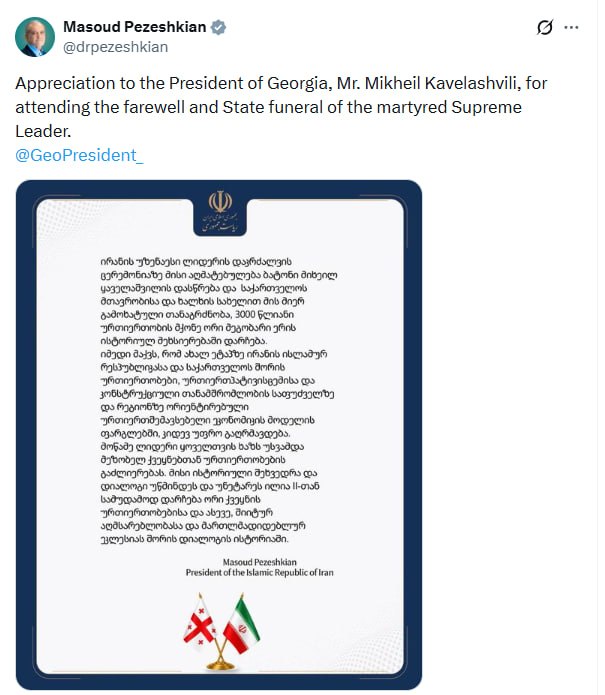Image resolution: width=605 pixels, height=695 pixels.
Task: Click the golden flag stand base
Action: tap(220, 665)
